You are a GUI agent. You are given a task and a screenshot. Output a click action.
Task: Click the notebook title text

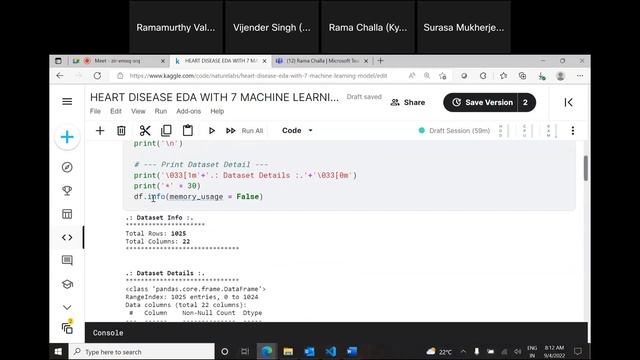[214, 98]
